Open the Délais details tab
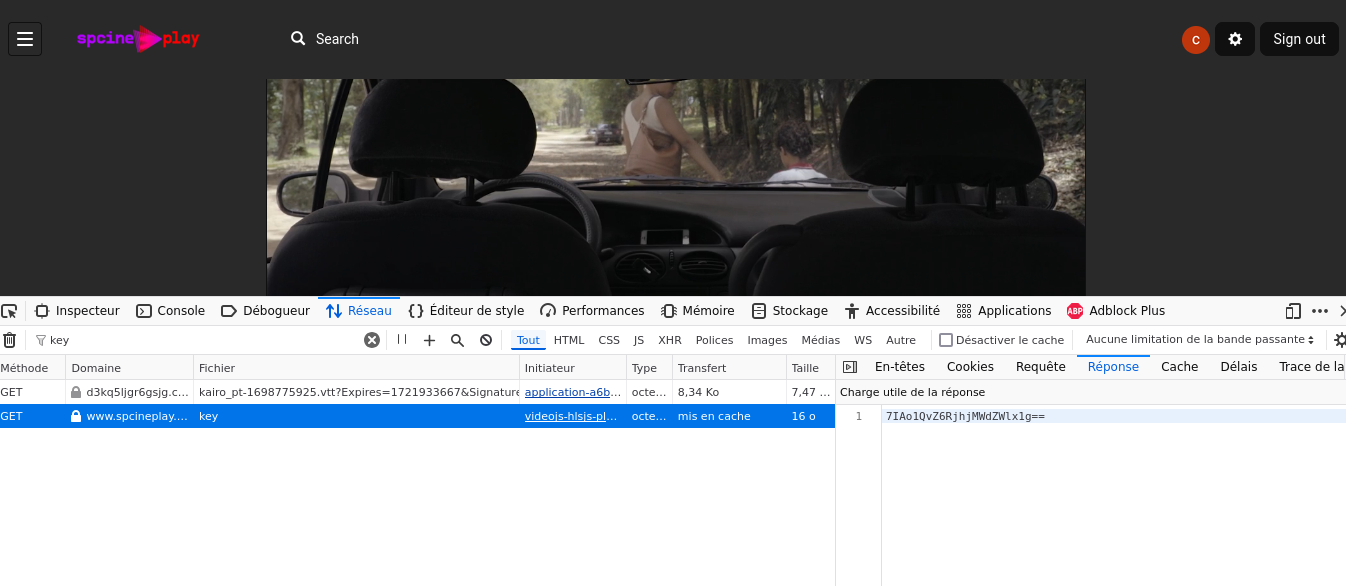The image size is (1346, 586). (x=1238, y=367)
